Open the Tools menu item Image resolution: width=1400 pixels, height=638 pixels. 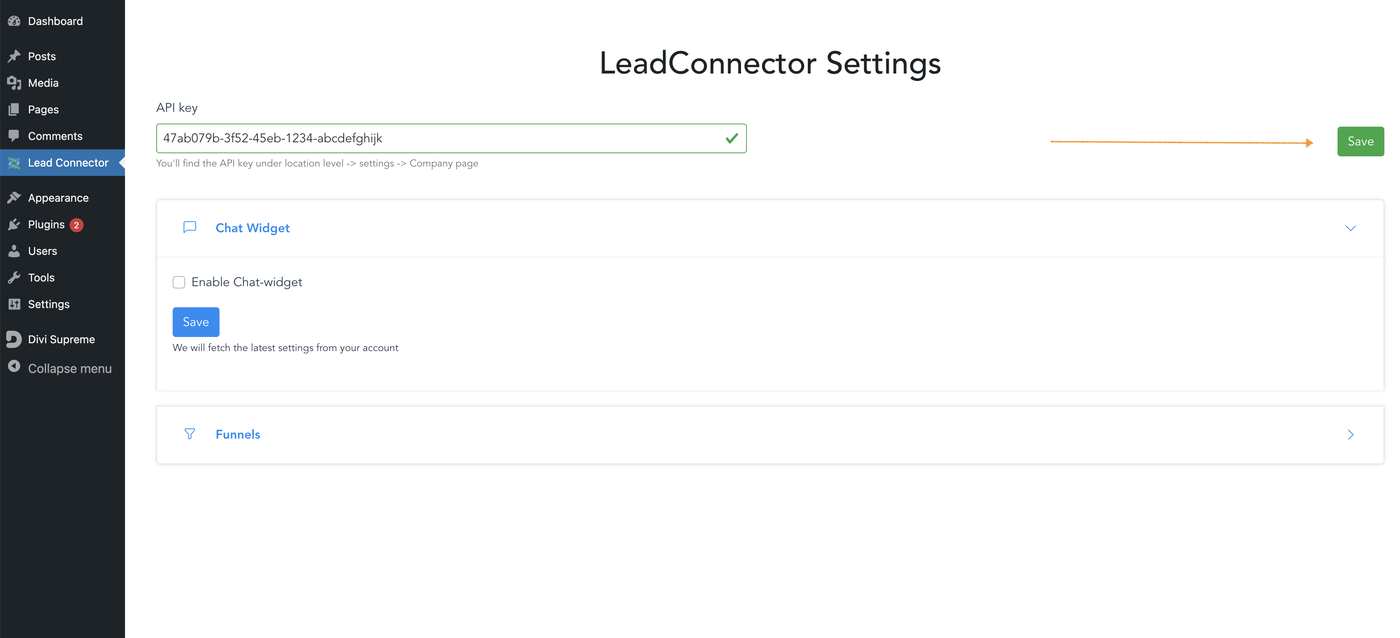click(x=41, y=278)
